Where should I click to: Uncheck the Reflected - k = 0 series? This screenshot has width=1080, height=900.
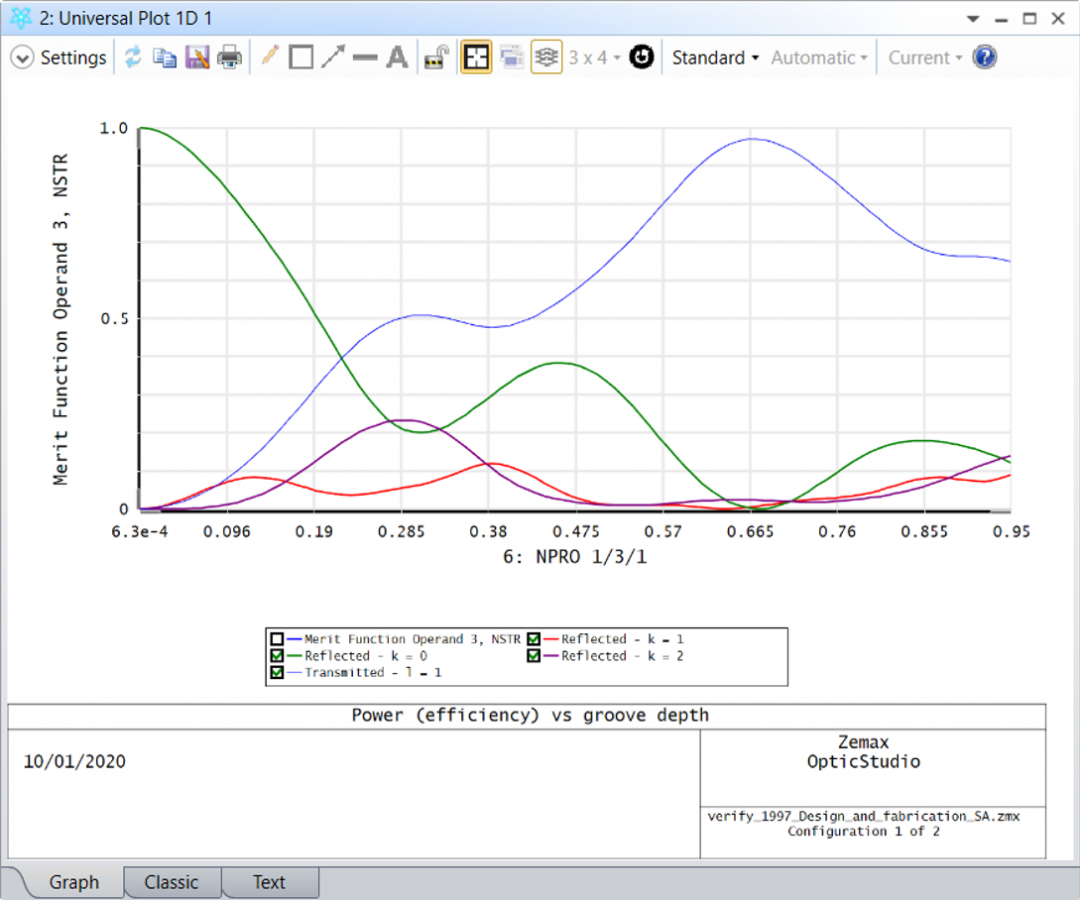pos(276,656)
